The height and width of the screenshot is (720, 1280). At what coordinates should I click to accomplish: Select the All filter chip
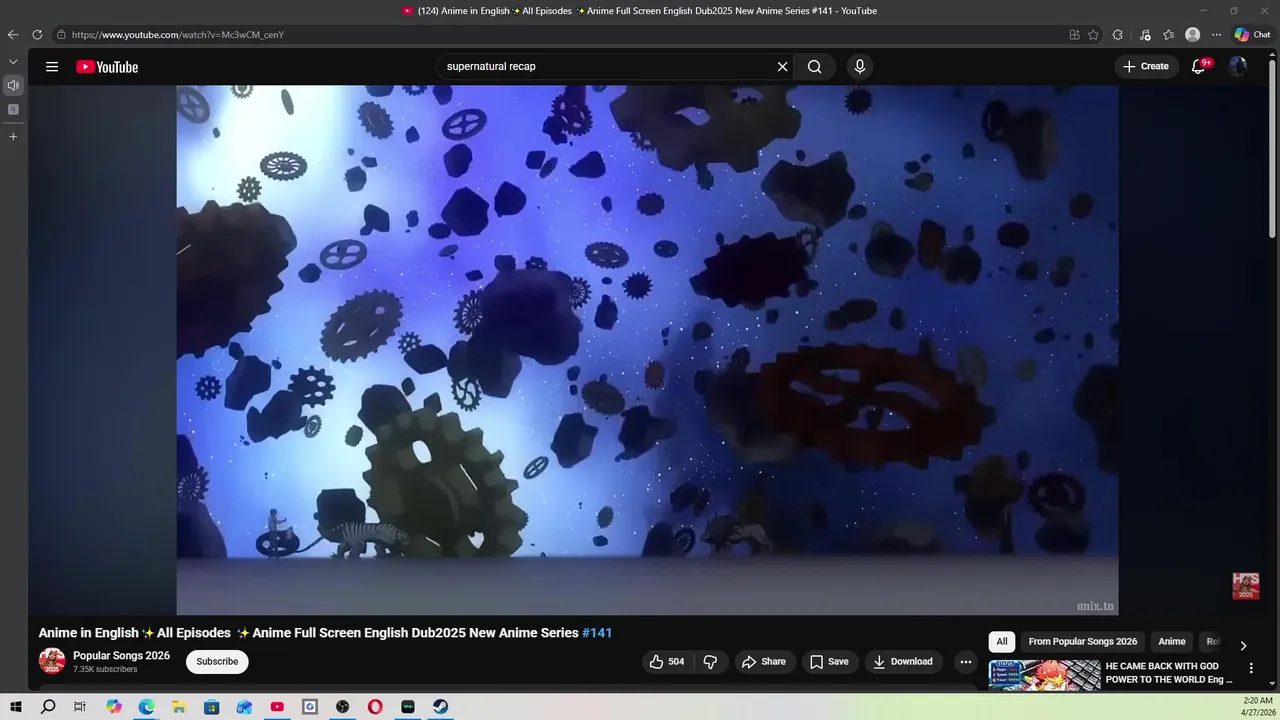click(x=1002, y=642)
